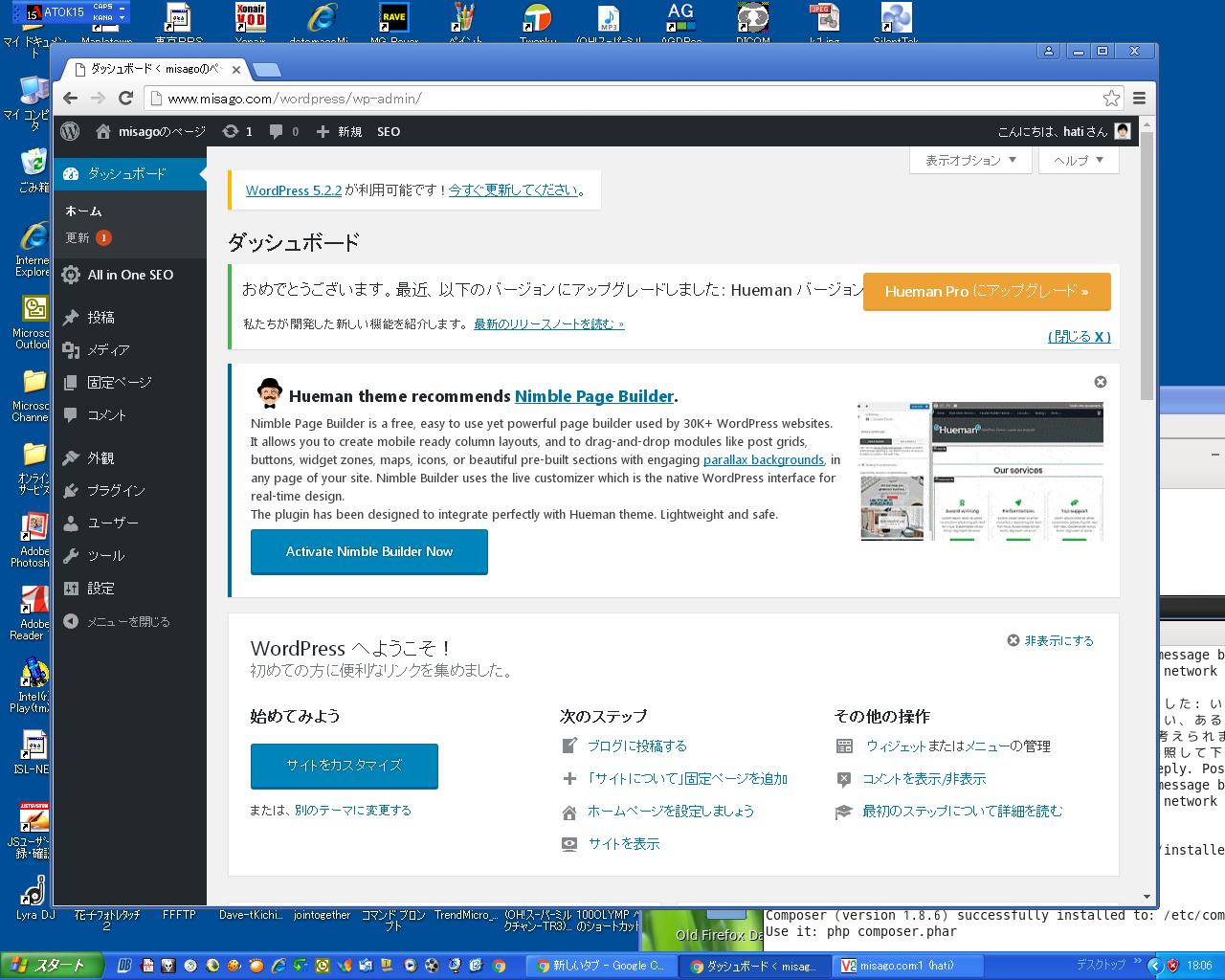The width and height of the screenshot is (1225, 980).
Task: Open the プラグイン plugins menu
Action: coord(130,490)
